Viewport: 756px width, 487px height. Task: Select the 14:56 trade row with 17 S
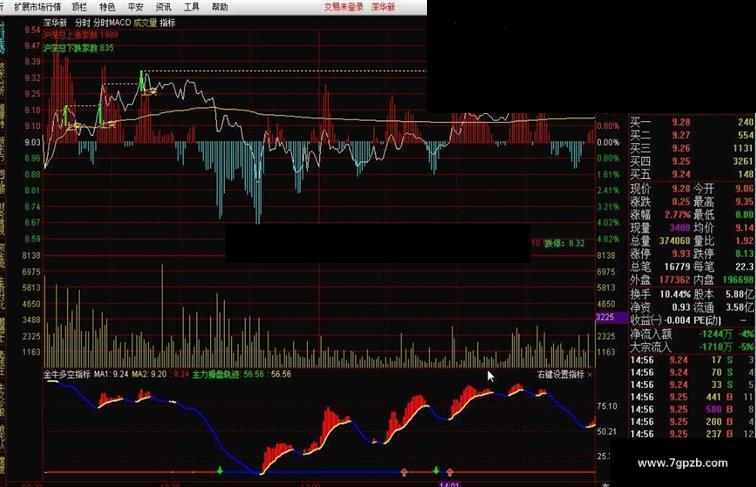692,360
